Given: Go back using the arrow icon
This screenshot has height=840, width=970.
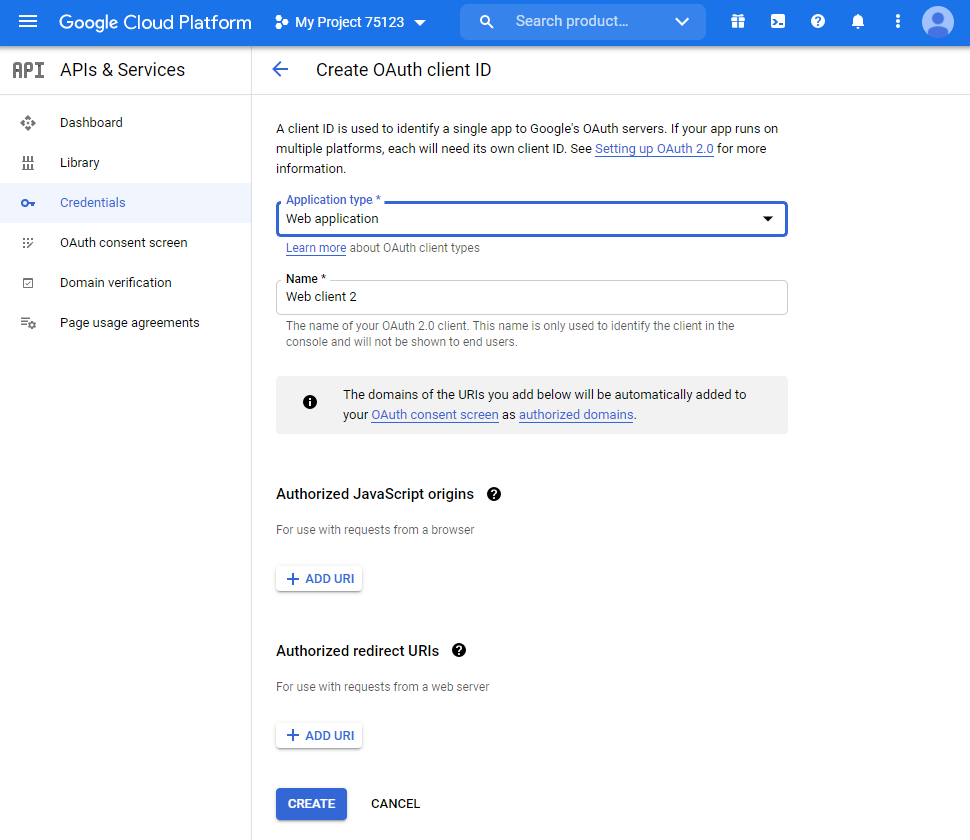Looking at the screenshot, I should click(280, 69).
